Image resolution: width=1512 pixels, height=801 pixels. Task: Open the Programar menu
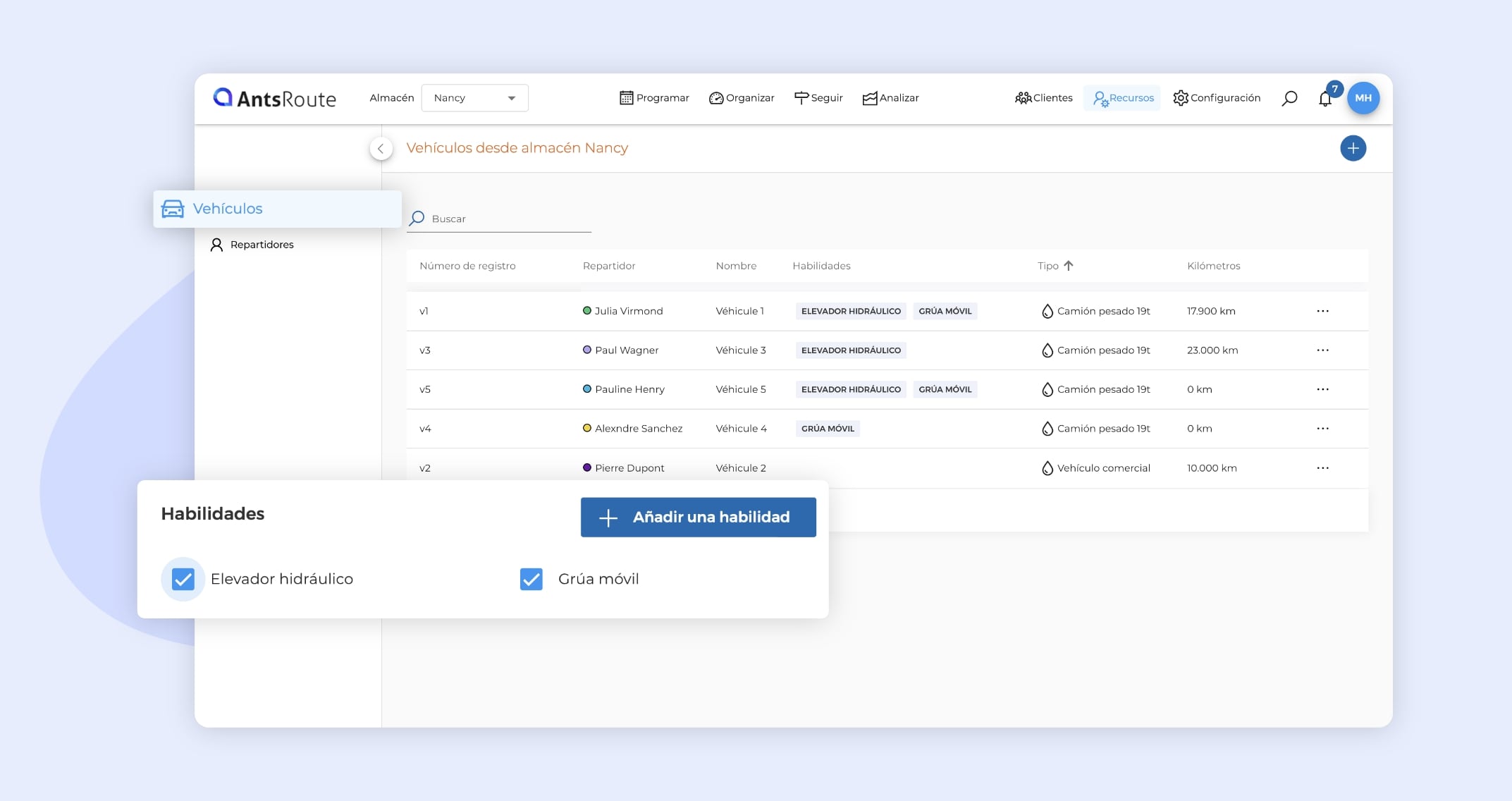point(654,98)
